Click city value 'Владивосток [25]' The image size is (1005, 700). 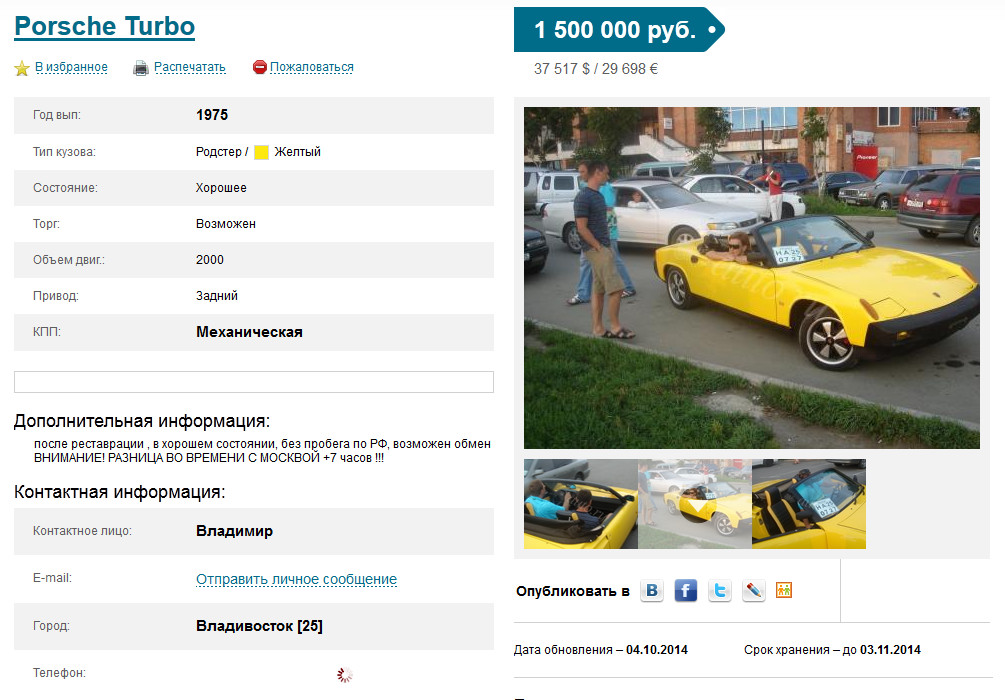click(260, 626)
